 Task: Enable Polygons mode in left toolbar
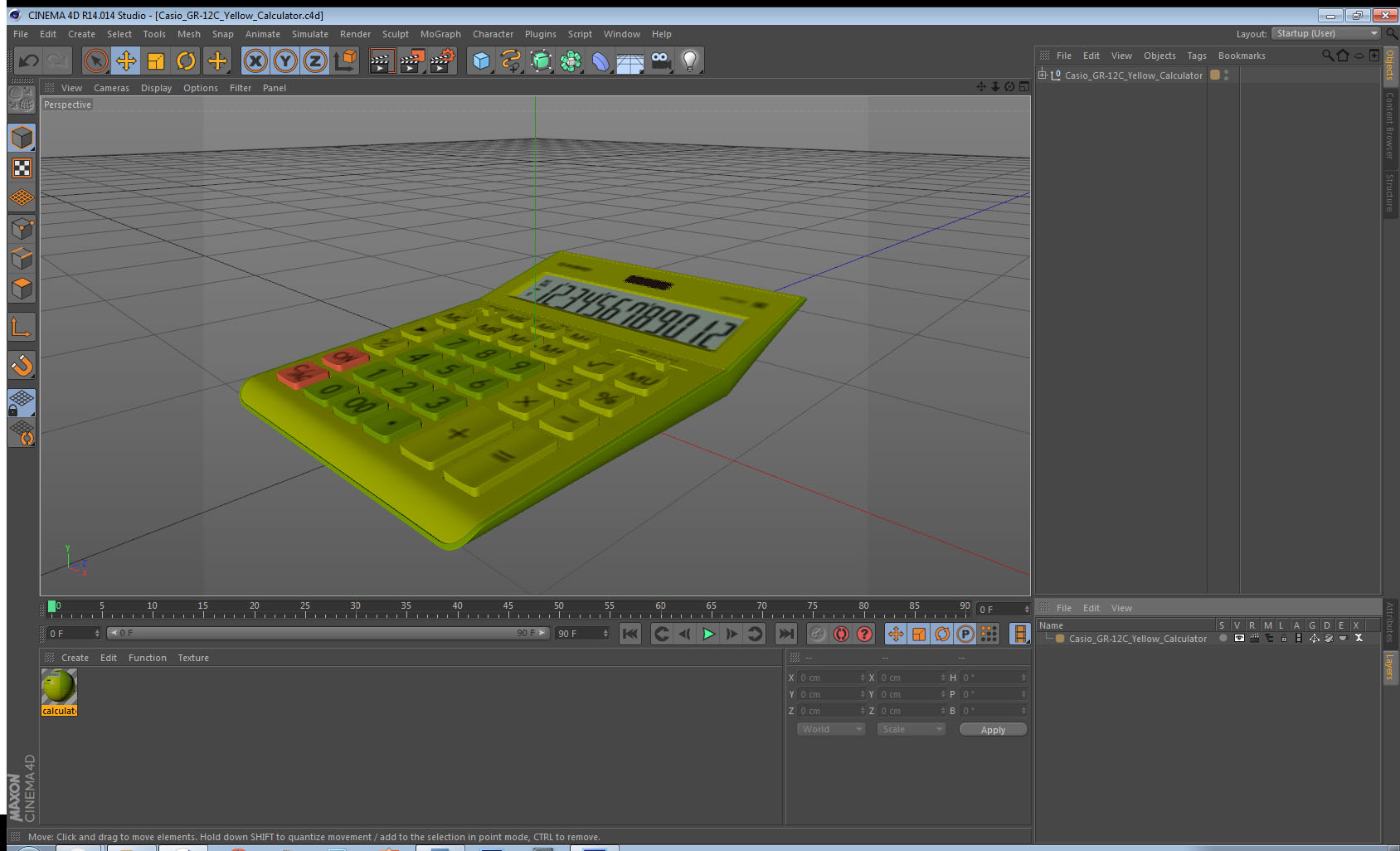pos(22,288)
